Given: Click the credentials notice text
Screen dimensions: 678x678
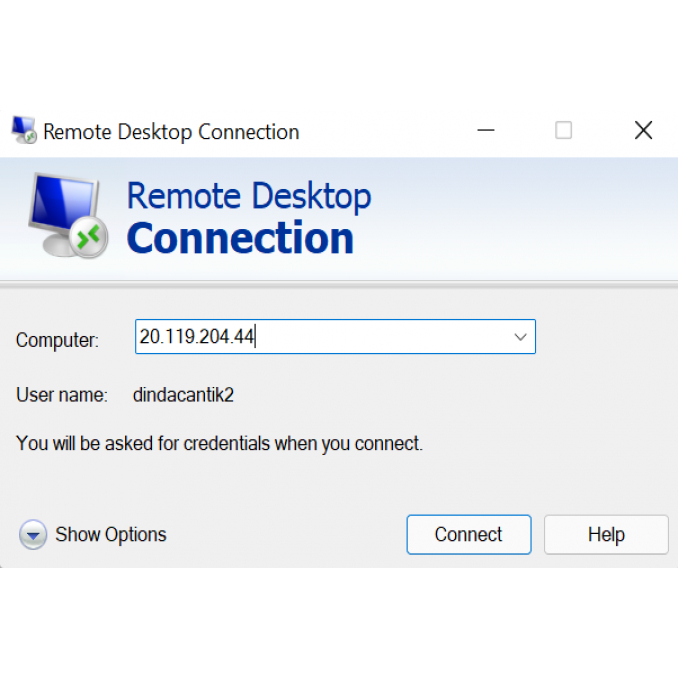Looking at the screenshot, I should coord(219,444).
